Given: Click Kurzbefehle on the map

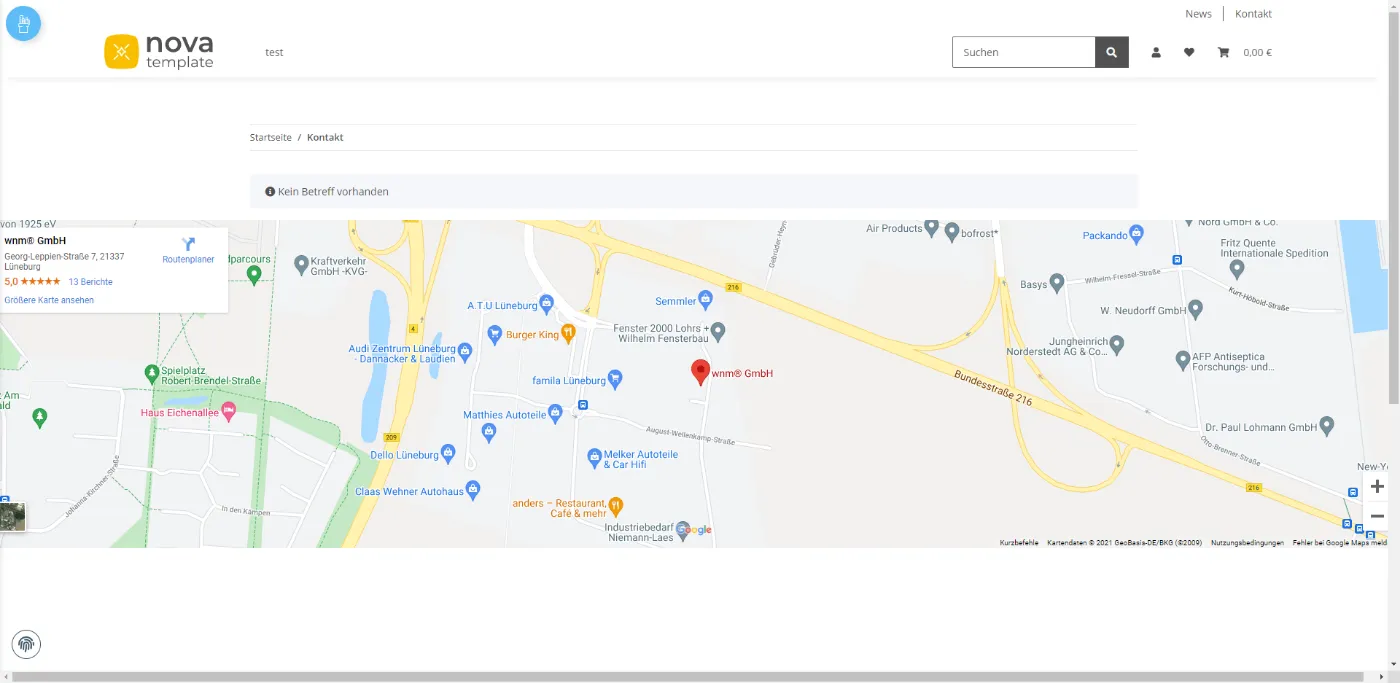Looking at the screenshot, I should 1019,543.
